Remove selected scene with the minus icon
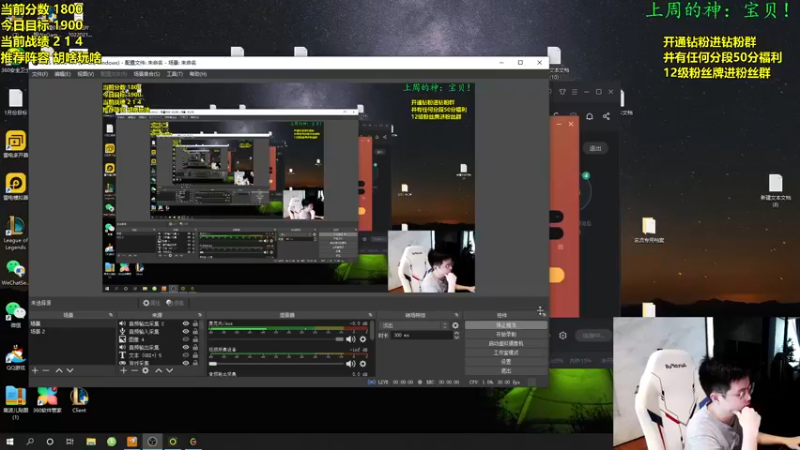 click(x=46, y=370)
